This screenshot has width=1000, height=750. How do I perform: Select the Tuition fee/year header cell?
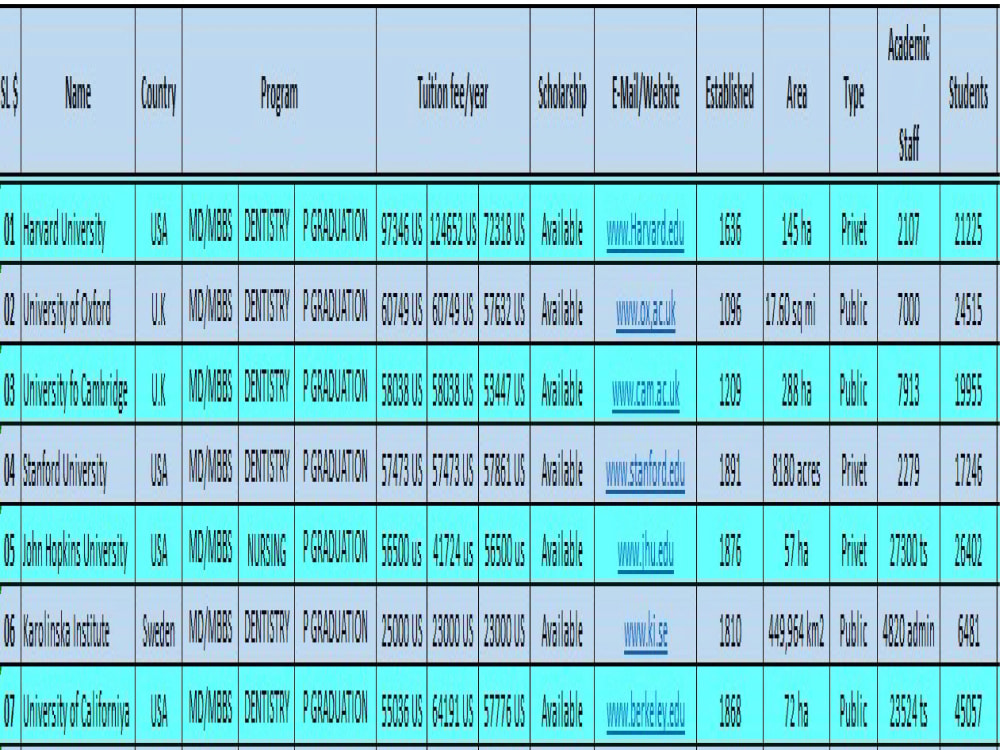click(453, 93)
